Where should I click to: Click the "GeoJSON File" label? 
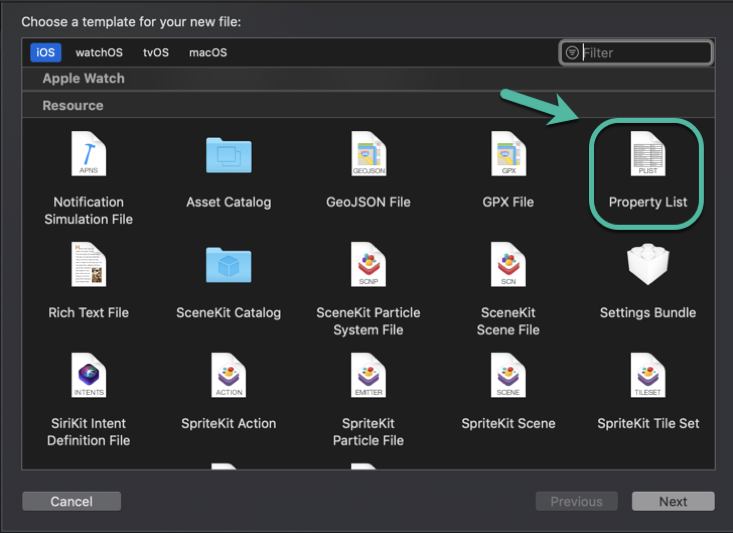click(368, 202)
